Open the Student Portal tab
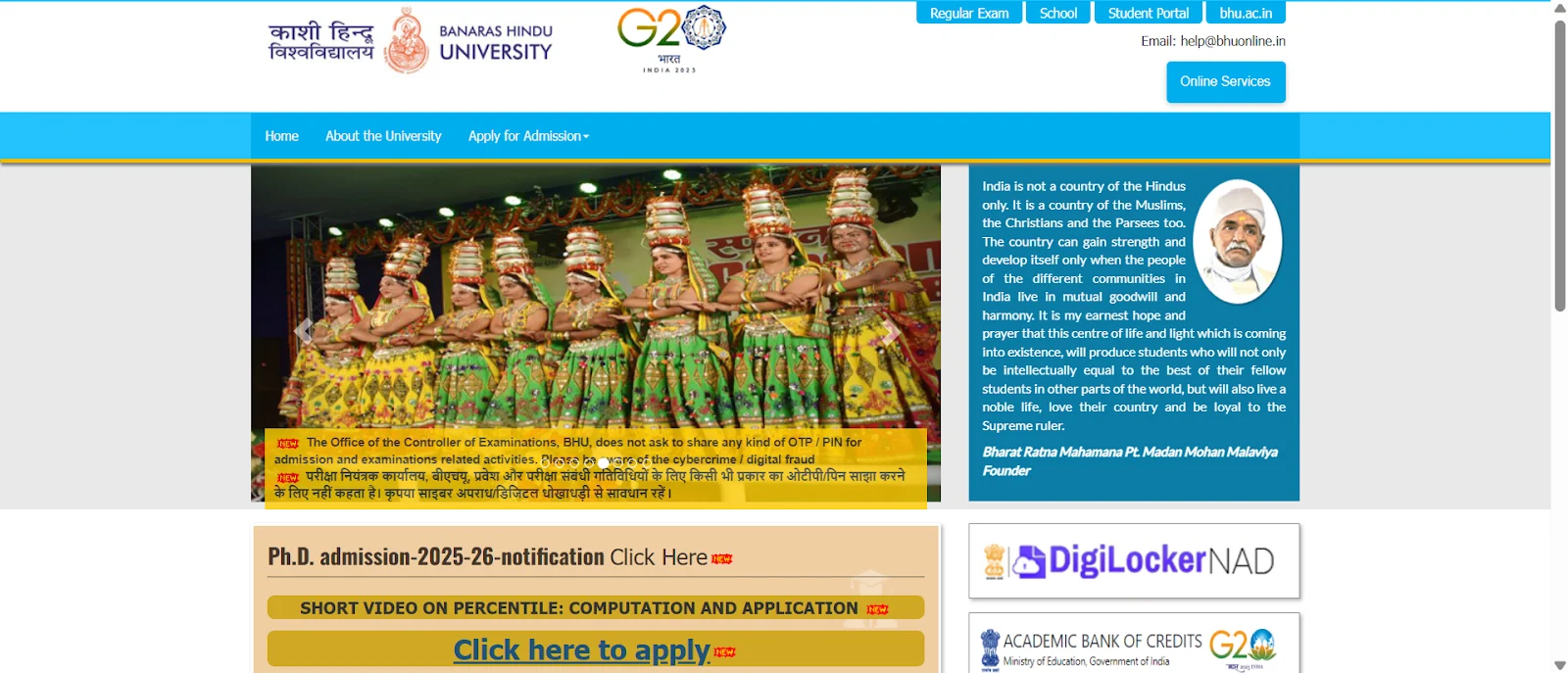 (1148, 13)
